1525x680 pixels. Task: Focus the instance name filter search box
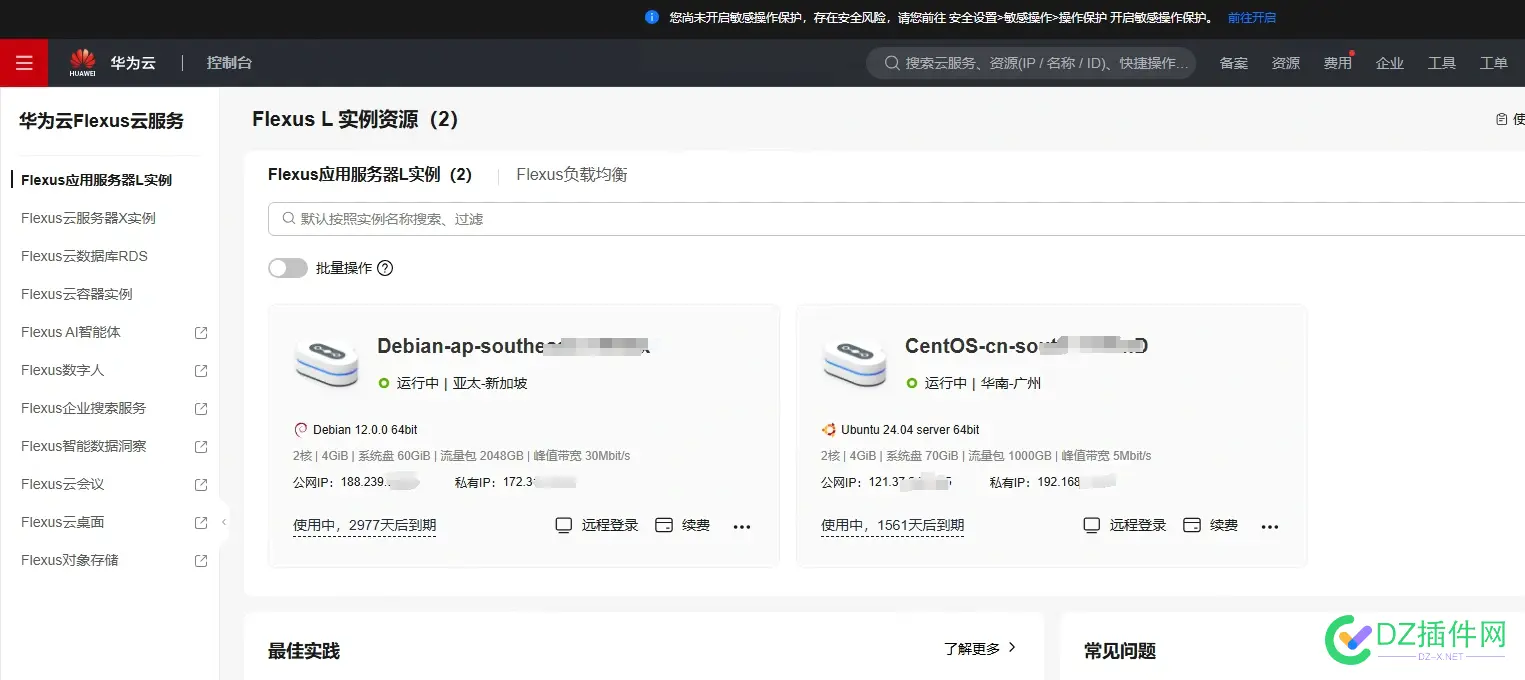click(x=896, y=218)
